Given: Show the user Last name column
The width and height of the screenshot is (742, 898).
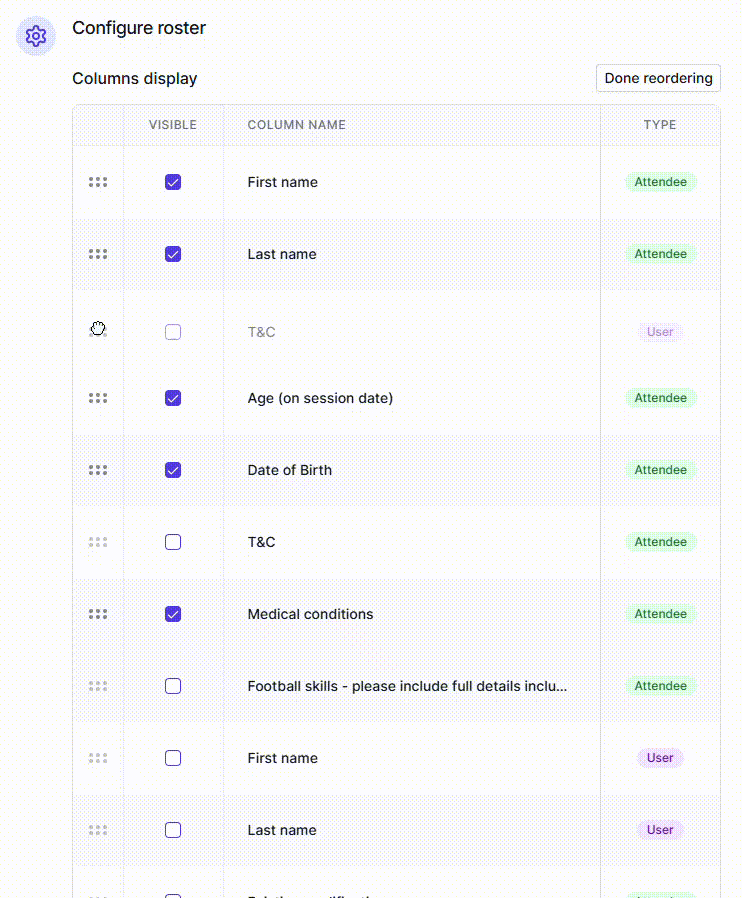Looking at the screenshot, I should [173, 830].
